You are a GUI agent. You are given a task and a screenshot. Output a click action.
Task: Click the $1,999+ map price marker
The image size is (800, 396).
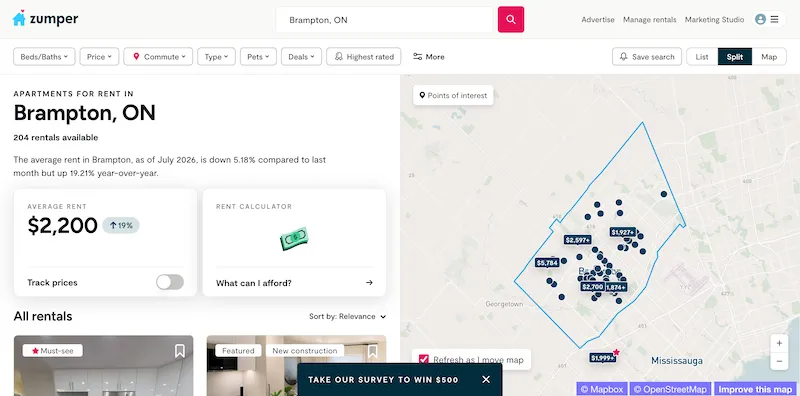tap(603, 358)
